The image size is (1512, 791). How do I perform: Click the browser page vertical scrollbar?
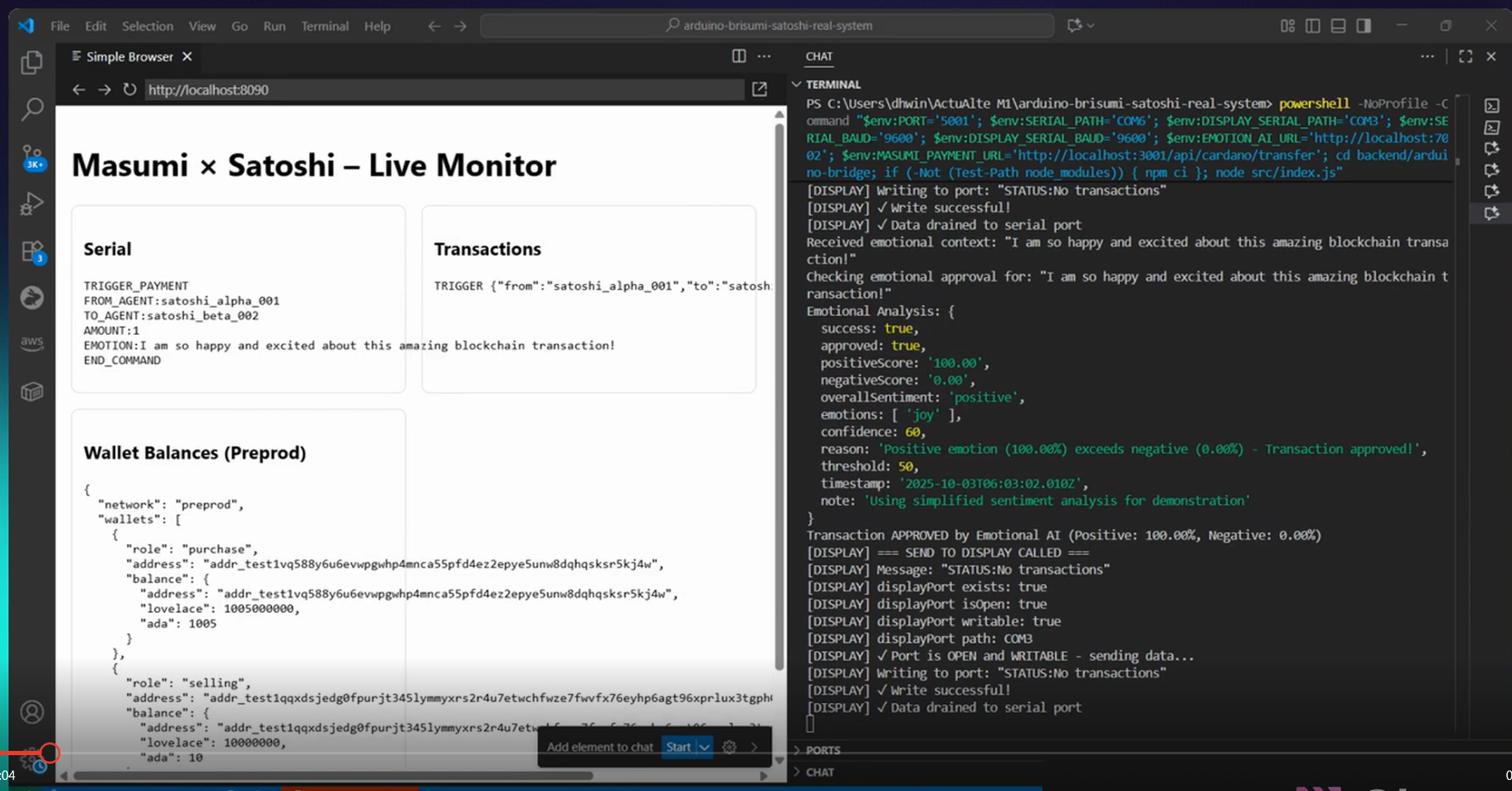point(779,396)
